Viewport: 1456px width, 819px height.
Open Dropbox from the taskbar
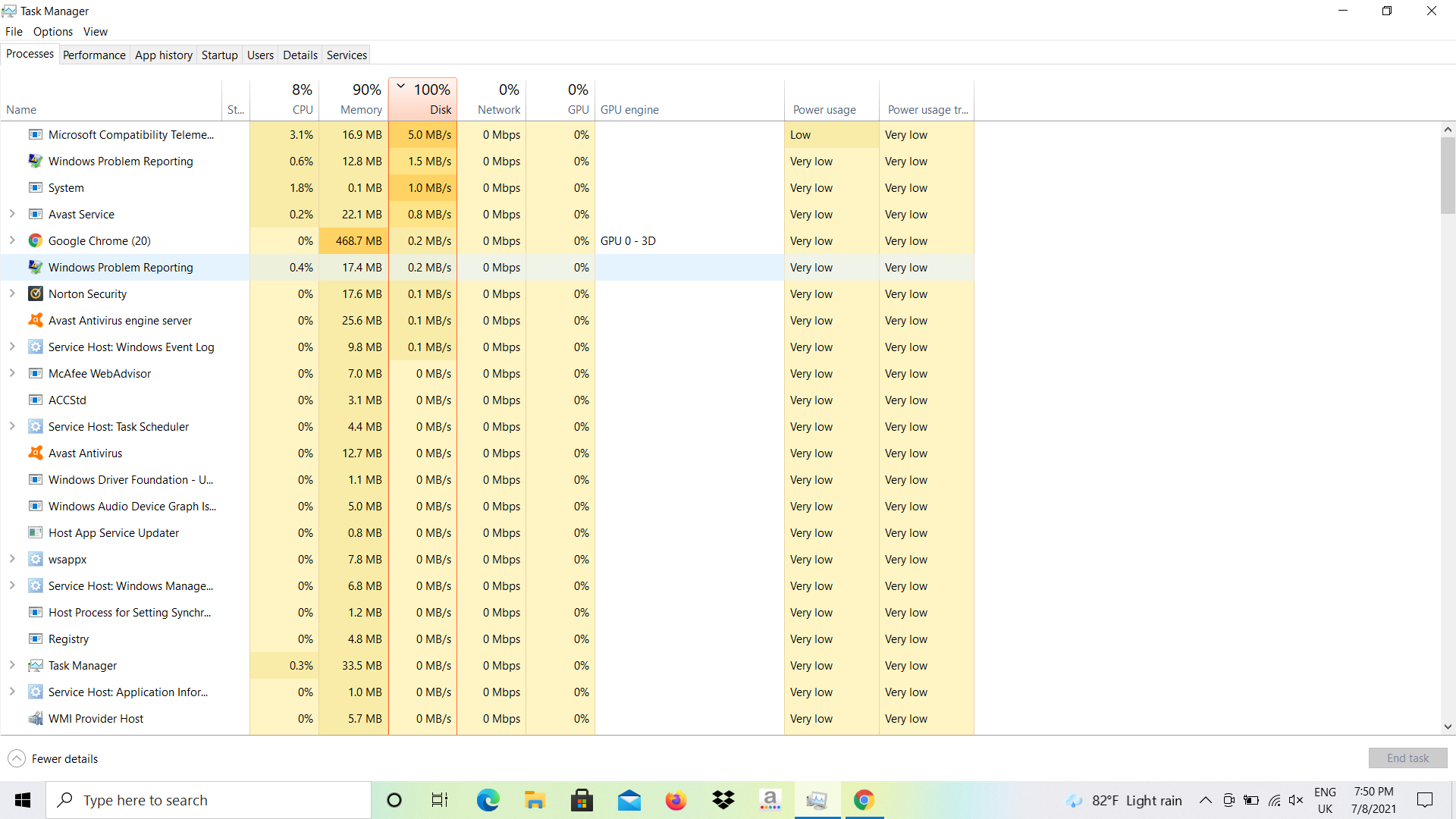[x=723, y=800]
